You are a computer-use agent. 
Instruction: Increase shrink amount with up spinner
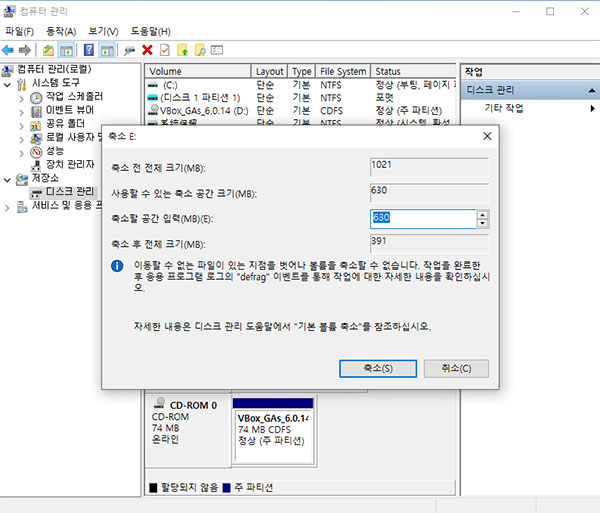pyautogui.click(x=483, y=215)
